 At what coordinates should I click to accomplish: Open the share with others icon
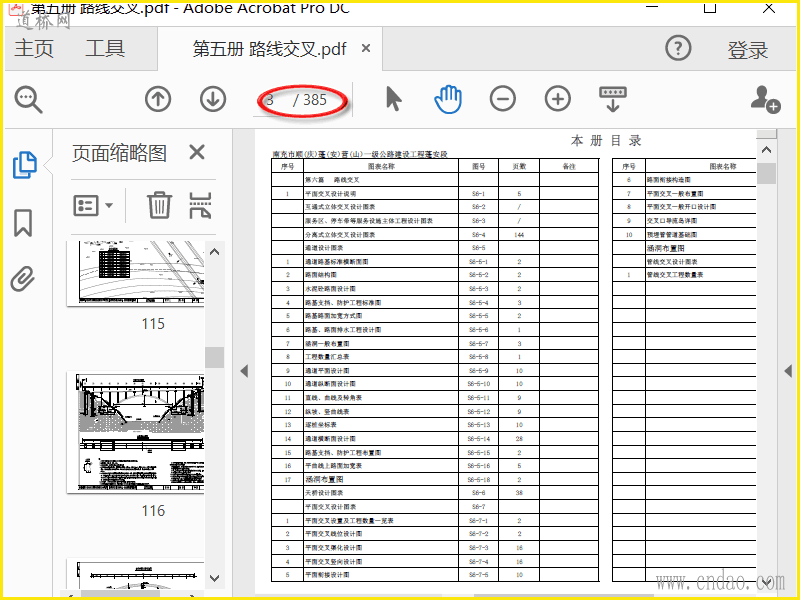[x=765, y=99]
